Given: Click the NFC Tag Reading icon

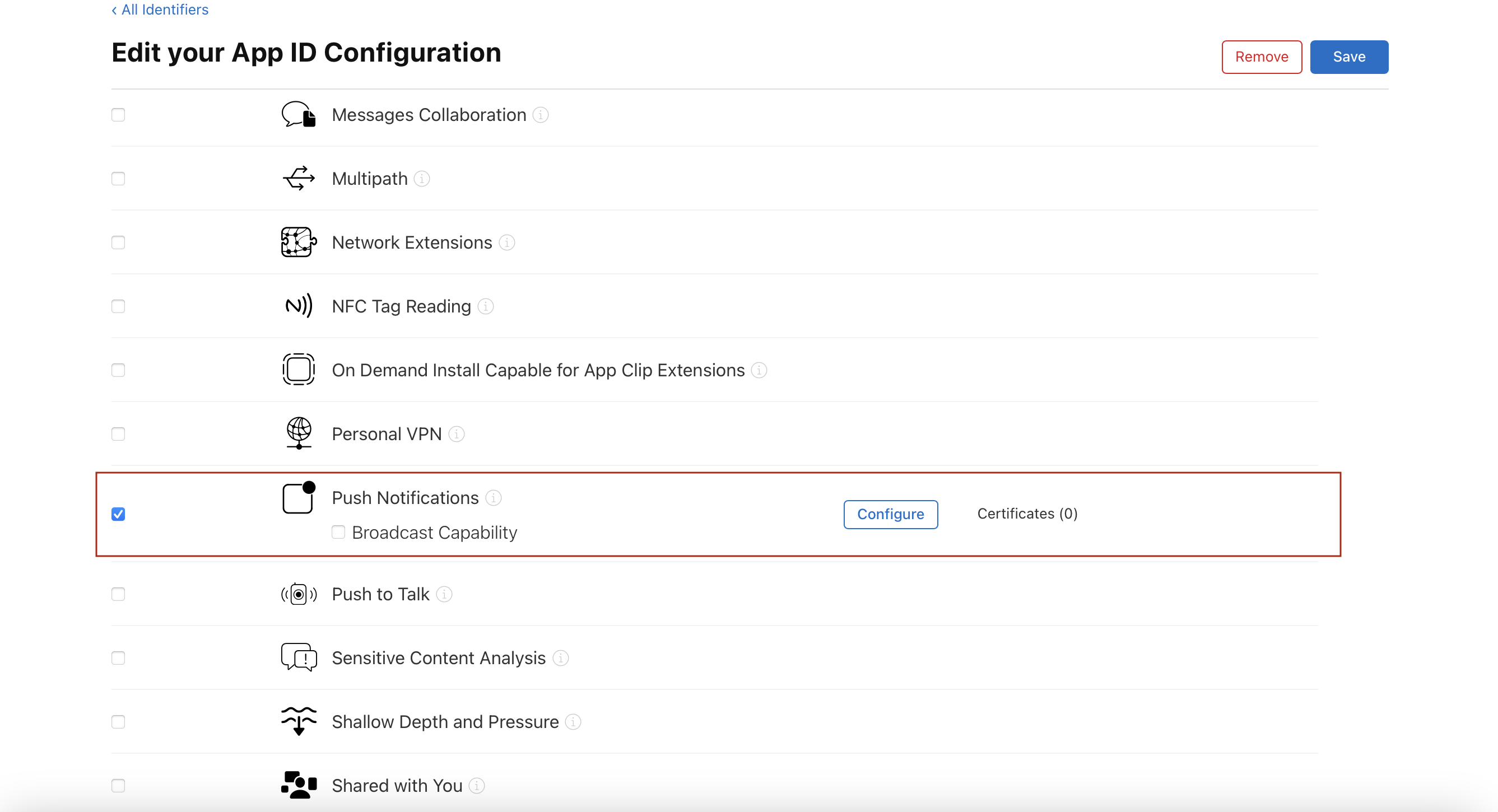Looking at the screenshot, I should click(x=298, y=305).
